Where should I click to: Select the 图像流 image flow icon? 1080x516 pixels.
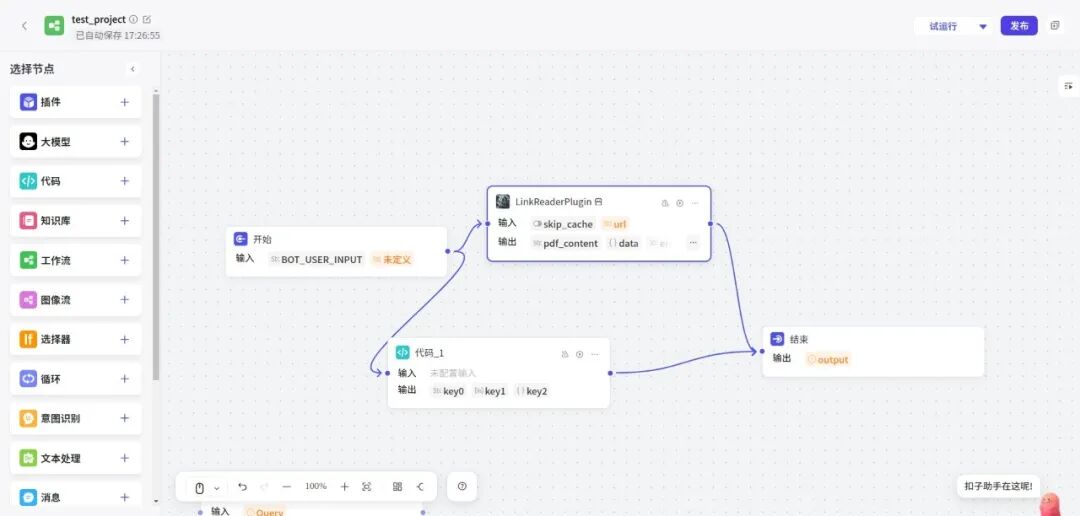pyautogui.click(x=28, y=300)
